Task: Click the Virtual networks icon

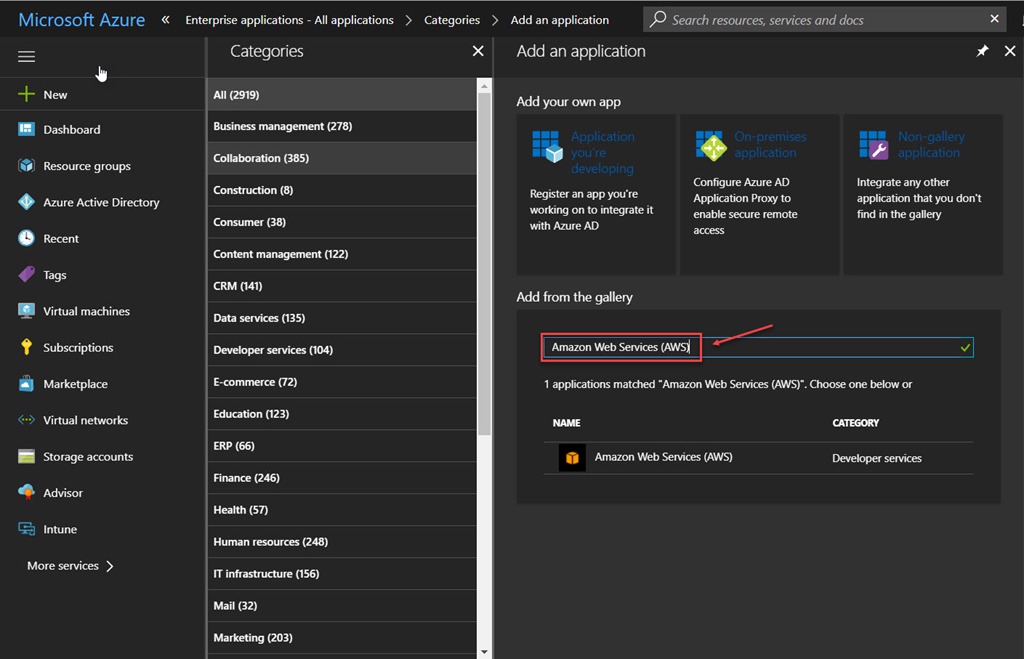Action: tap(26, 420)
